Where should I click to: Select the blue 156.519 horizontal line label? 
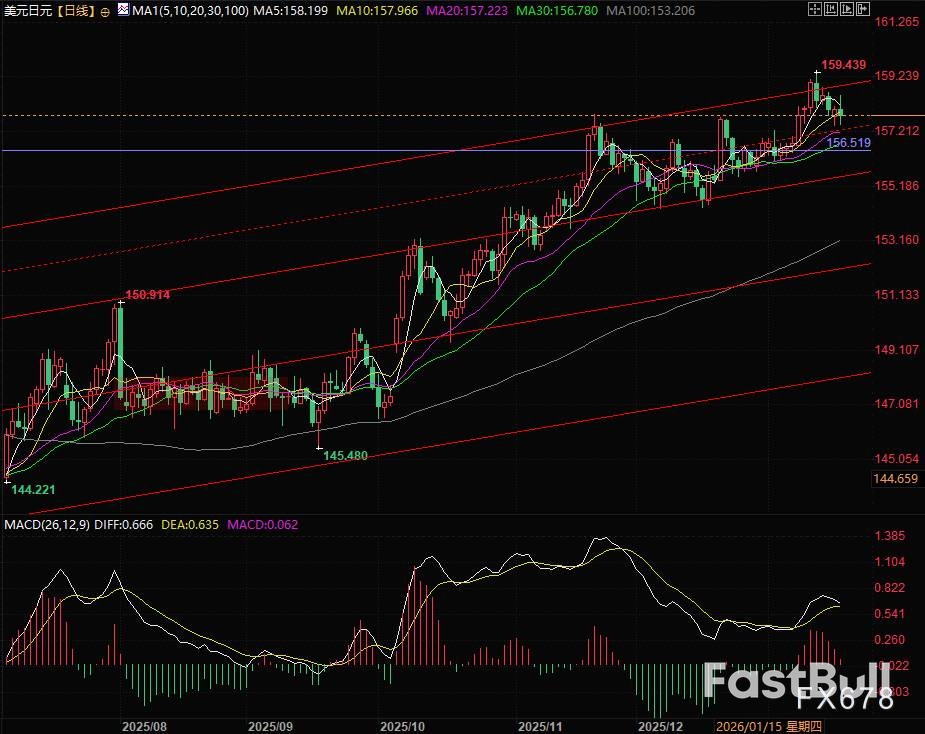tap(851, 144)
